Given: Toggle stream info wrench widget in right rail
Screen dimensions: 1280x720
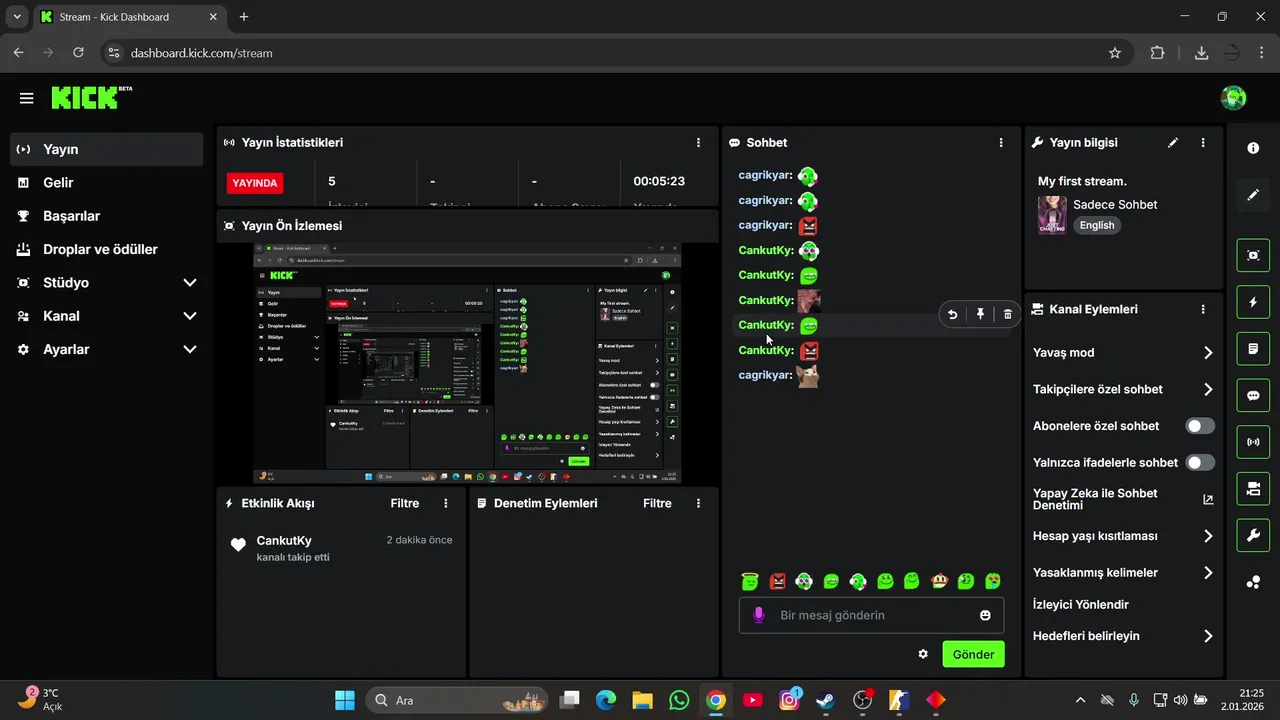Looking at the screenshot, I should 1253,536.
